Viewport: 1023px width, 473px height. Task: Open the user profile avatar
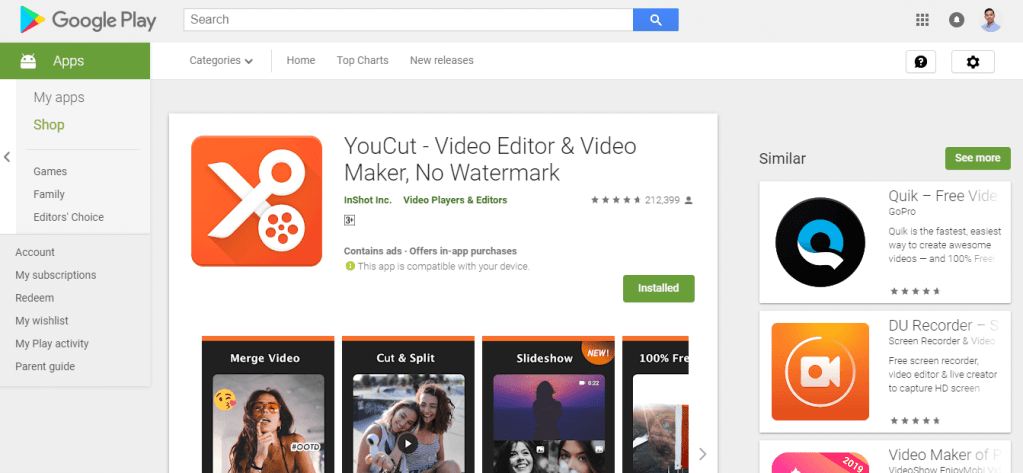click(990, 20)
